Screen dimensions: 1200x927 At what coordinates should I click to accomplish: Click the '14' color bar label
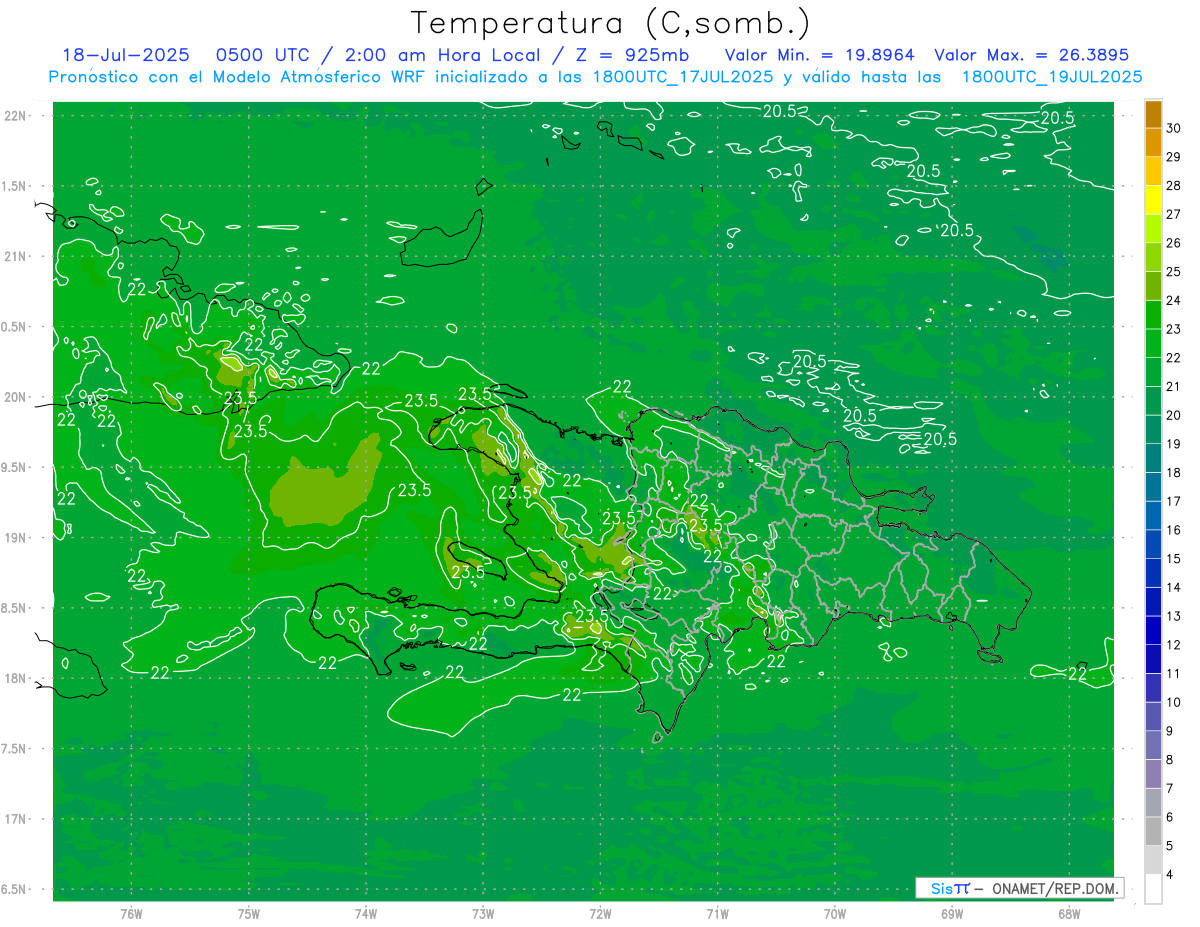coord(1174,587)
